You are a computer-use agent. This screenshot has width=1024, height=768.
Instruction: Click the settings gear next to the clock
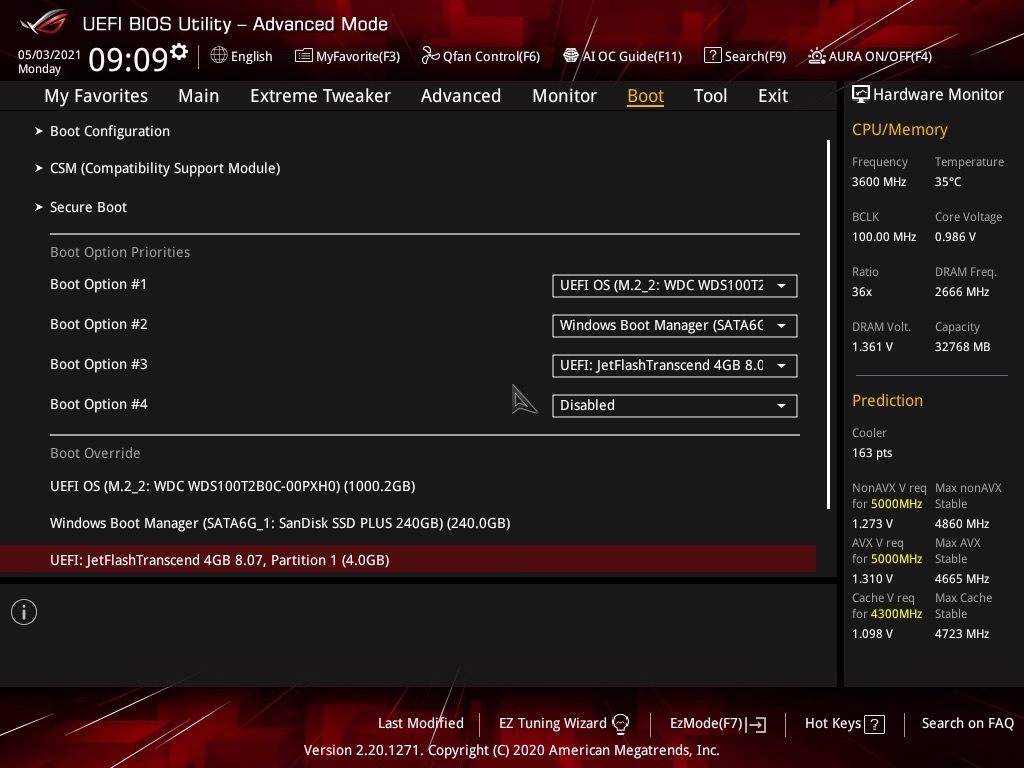coord(179,52)
